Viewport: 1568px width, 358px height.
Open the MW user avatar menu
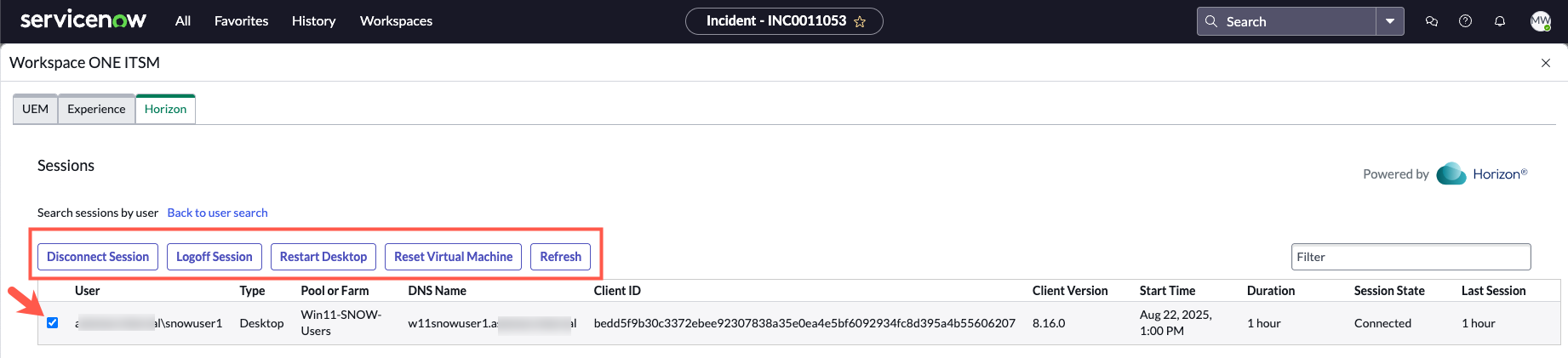(1540, 21)
